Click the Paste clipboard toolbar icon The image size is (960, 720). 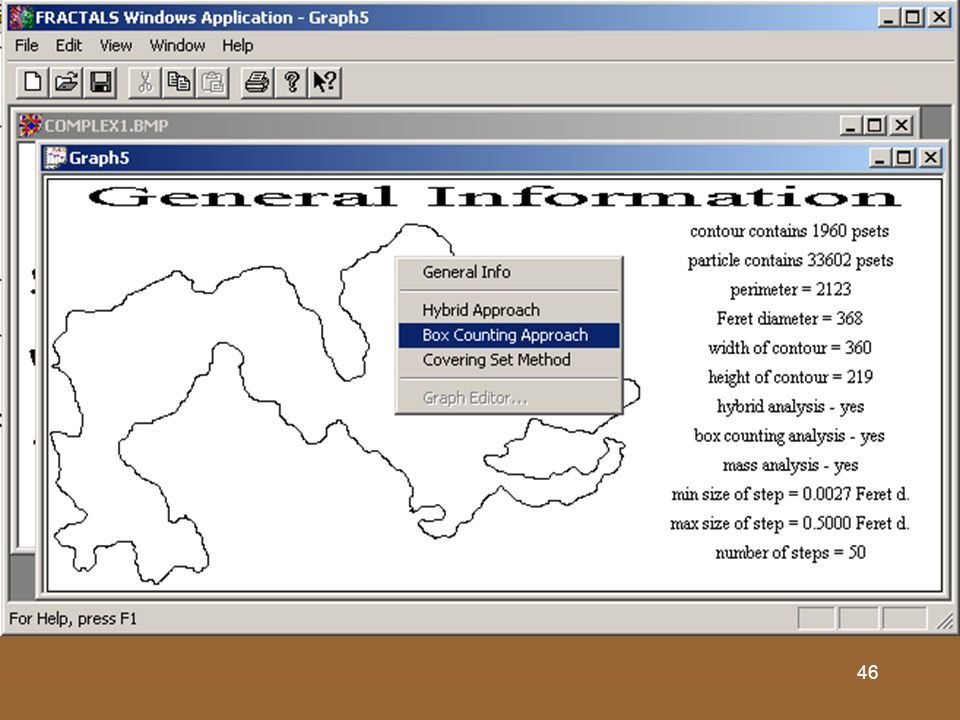point(212,82)
